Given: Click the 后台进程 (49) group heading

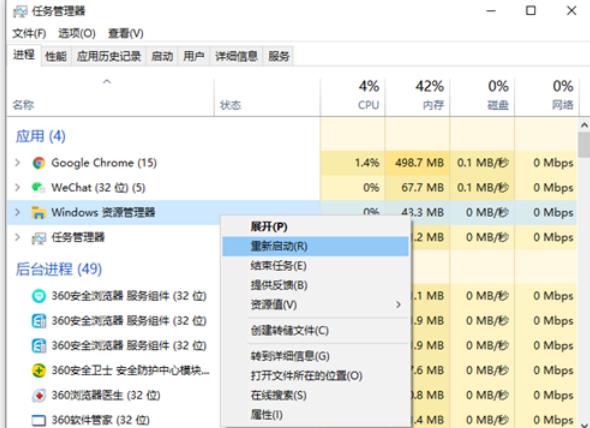Looking at the screenshot, I should tap(59, 269).
